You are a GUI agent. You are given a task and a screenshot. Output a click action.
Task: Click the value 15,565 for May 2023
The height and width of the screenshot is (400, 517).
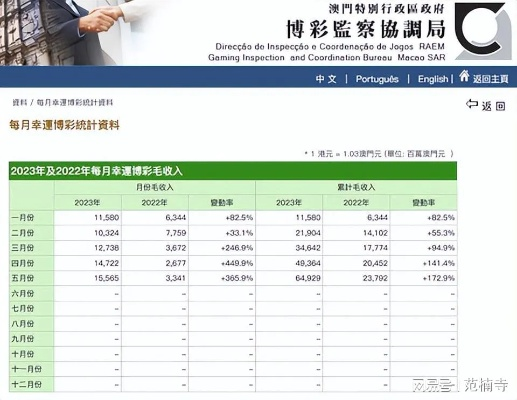[x=106, y=278]
